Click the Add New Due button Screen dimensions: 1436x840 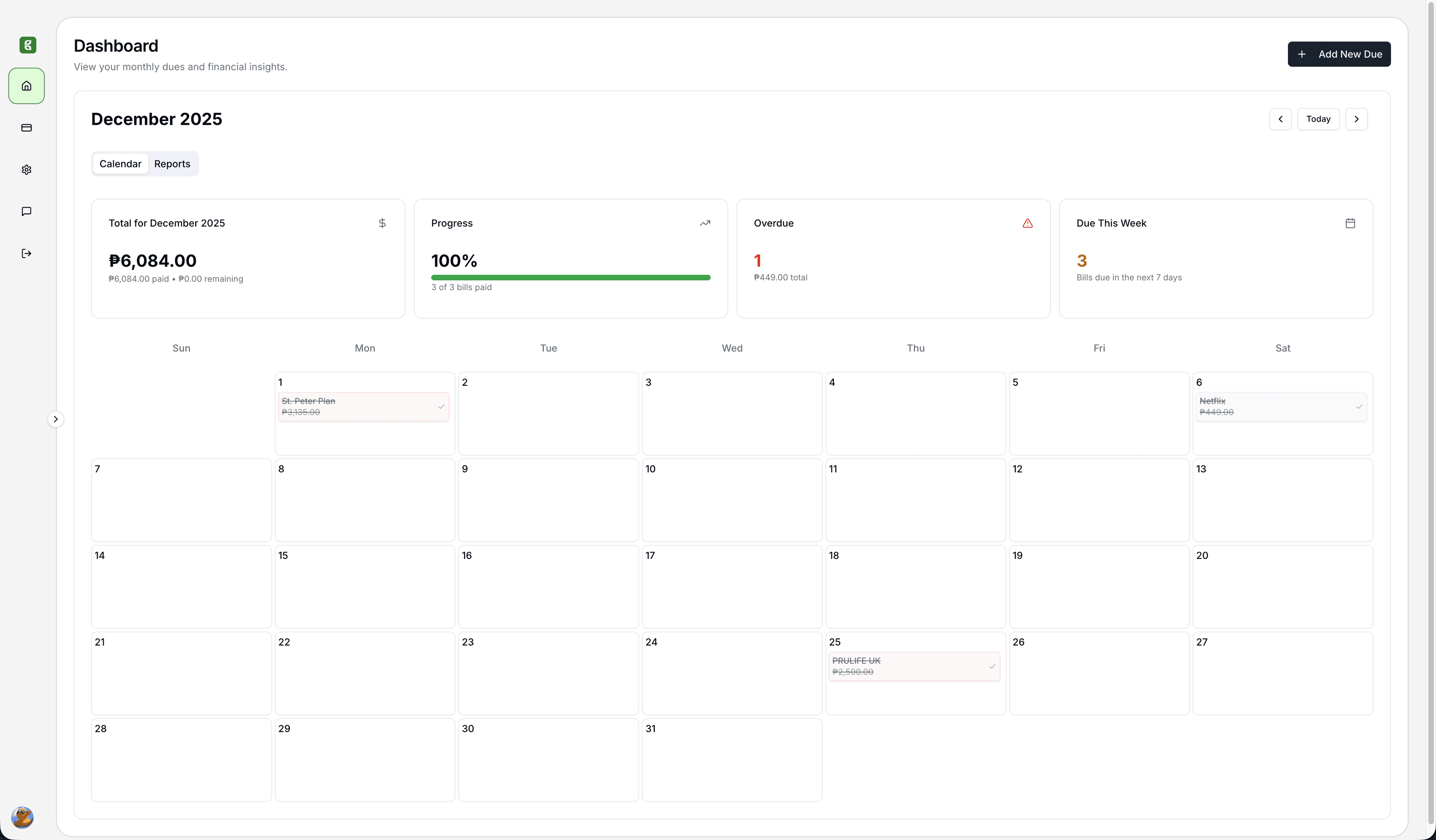[1338, 54]
